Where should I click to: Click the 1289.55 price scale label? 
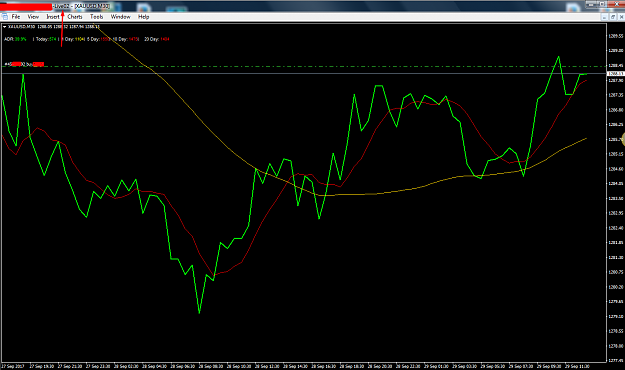616,36
